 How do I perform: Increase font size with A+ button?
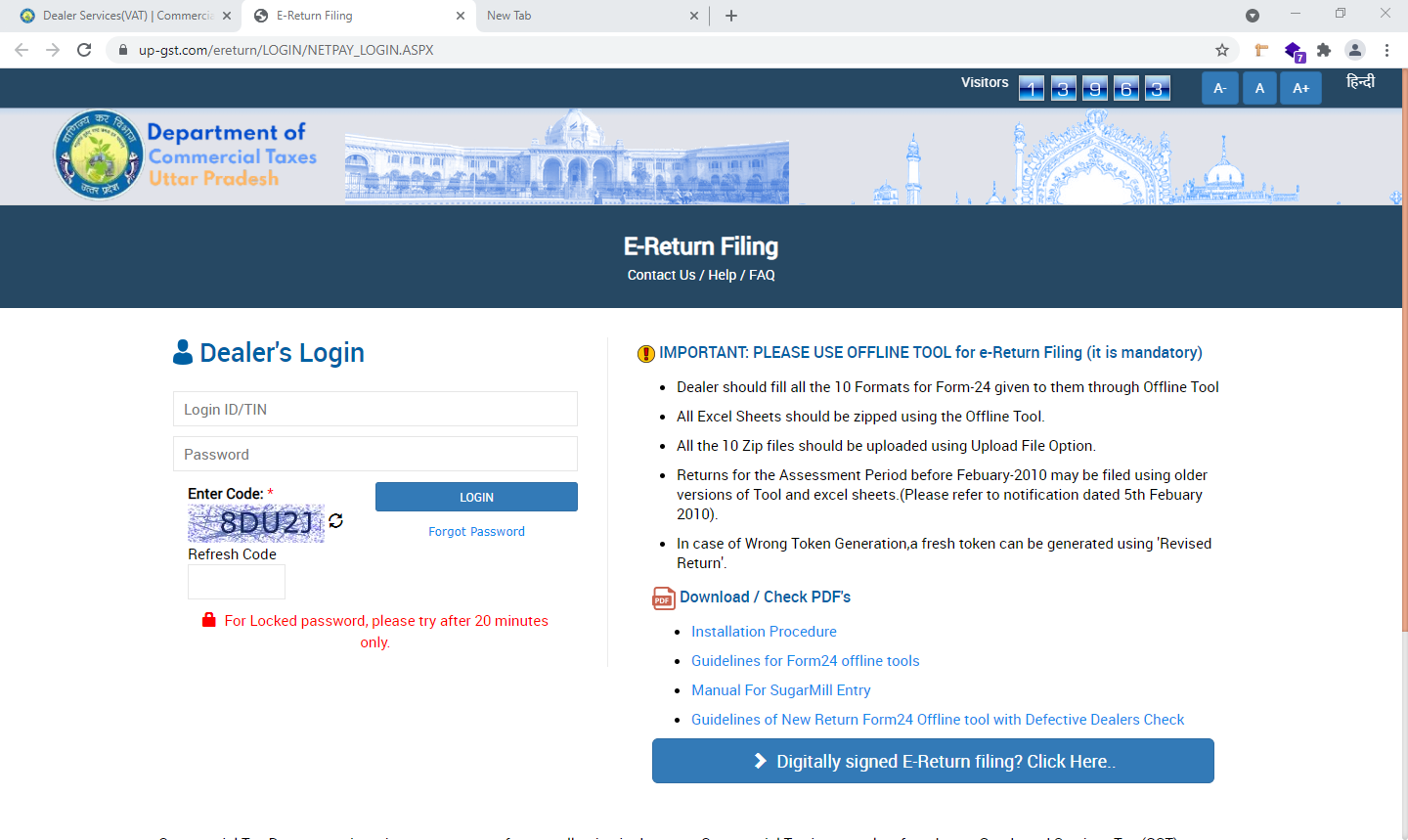point(1300,88)
